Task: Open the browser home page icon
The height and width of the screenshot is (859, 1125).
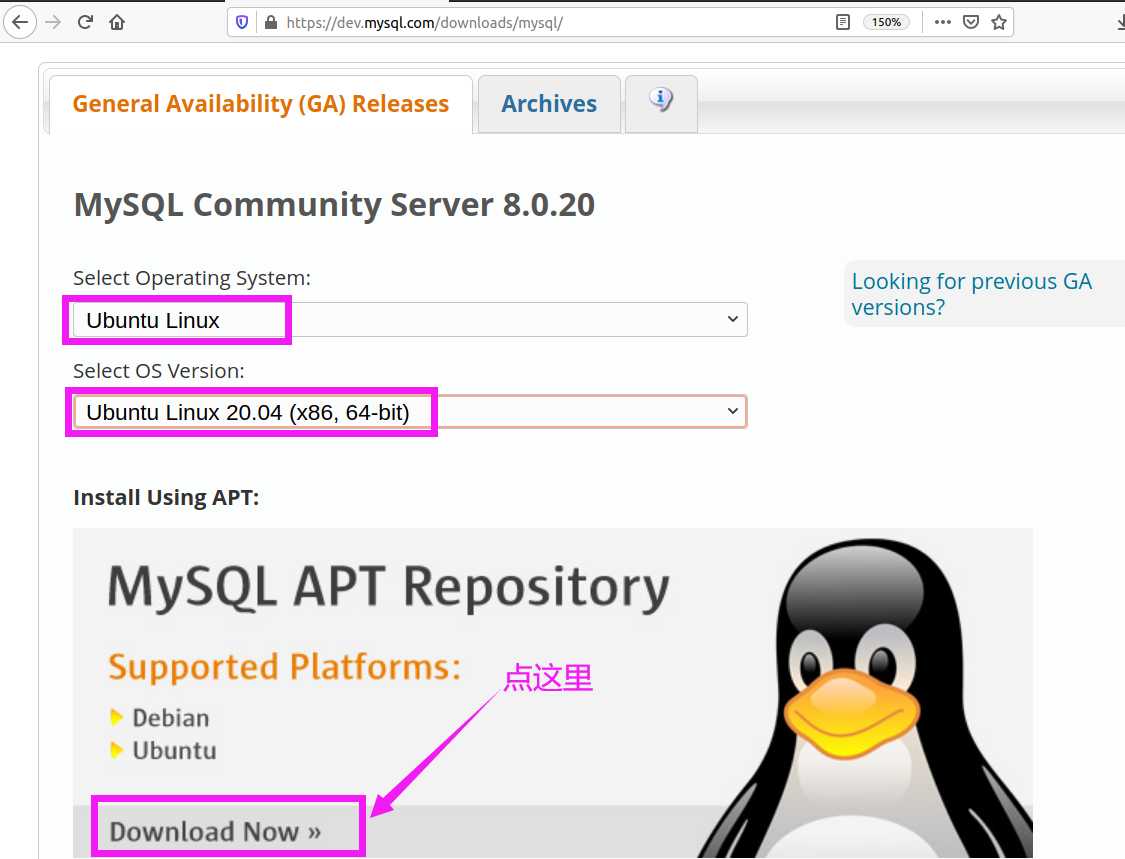Action: click(x=117, y=22)
